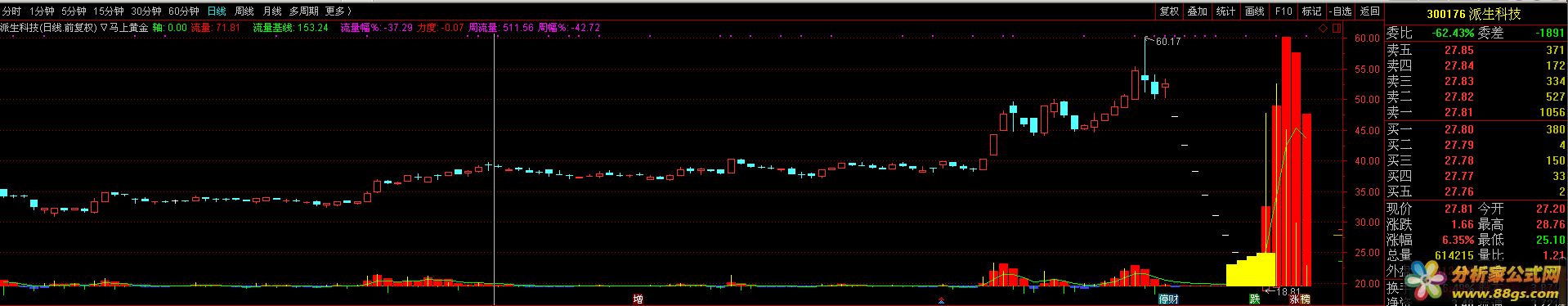Click the red 涨 marker at the chart bottom

click(1295, 299)
